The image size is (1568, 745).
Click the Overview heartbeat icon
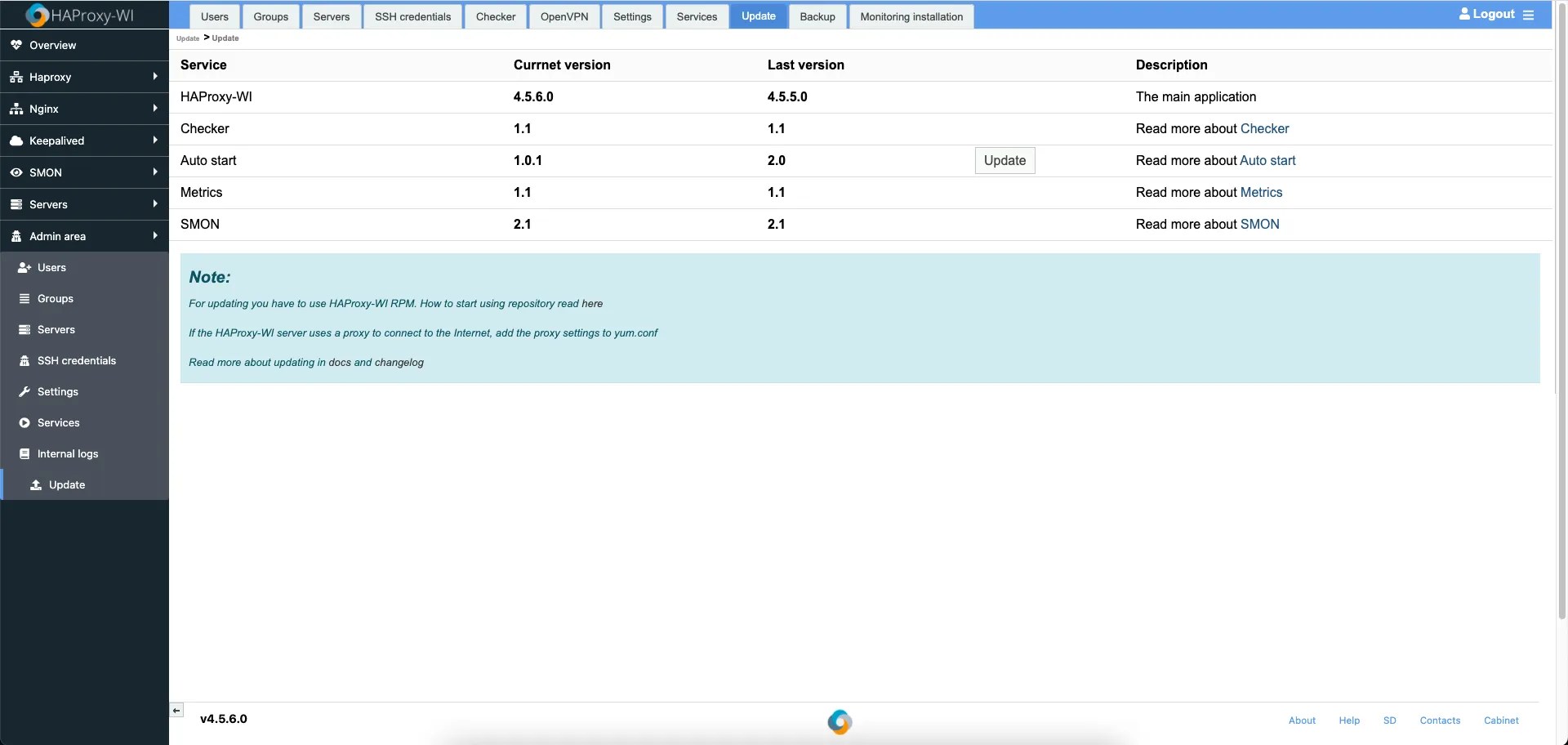click(x=16, y=45)
